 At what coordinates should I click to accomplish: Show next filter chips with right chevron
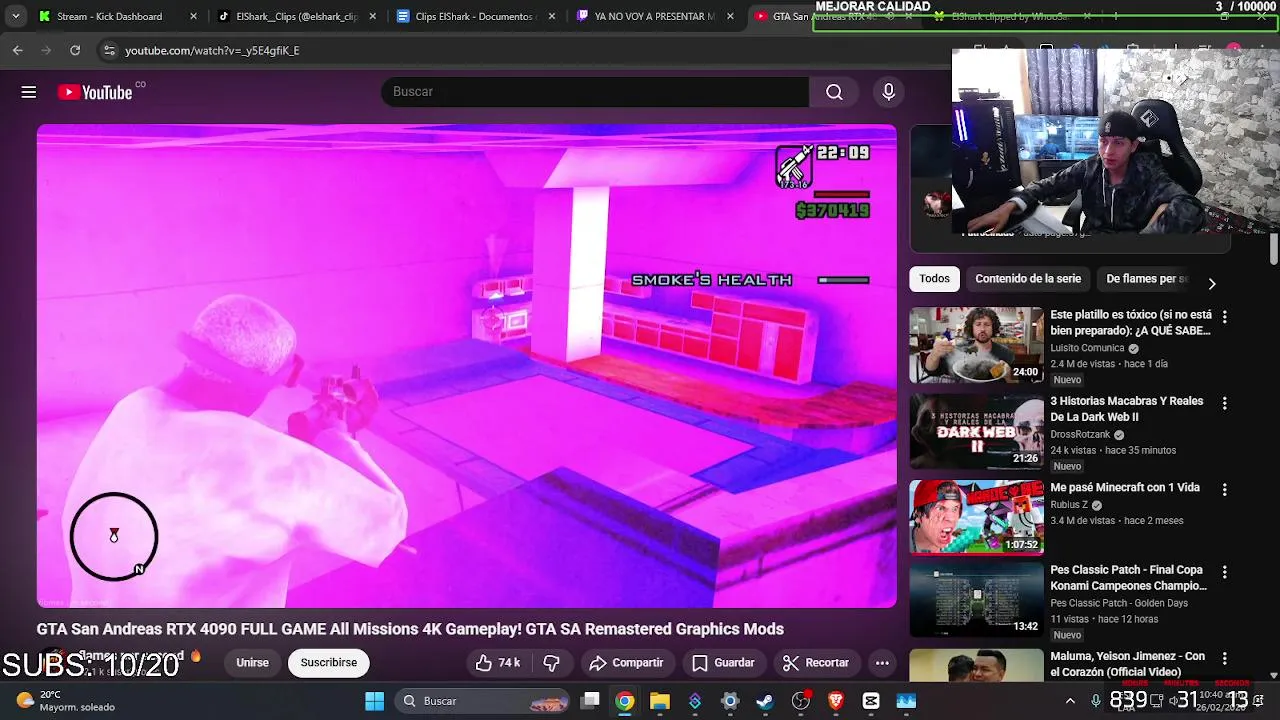point(1212,284)
